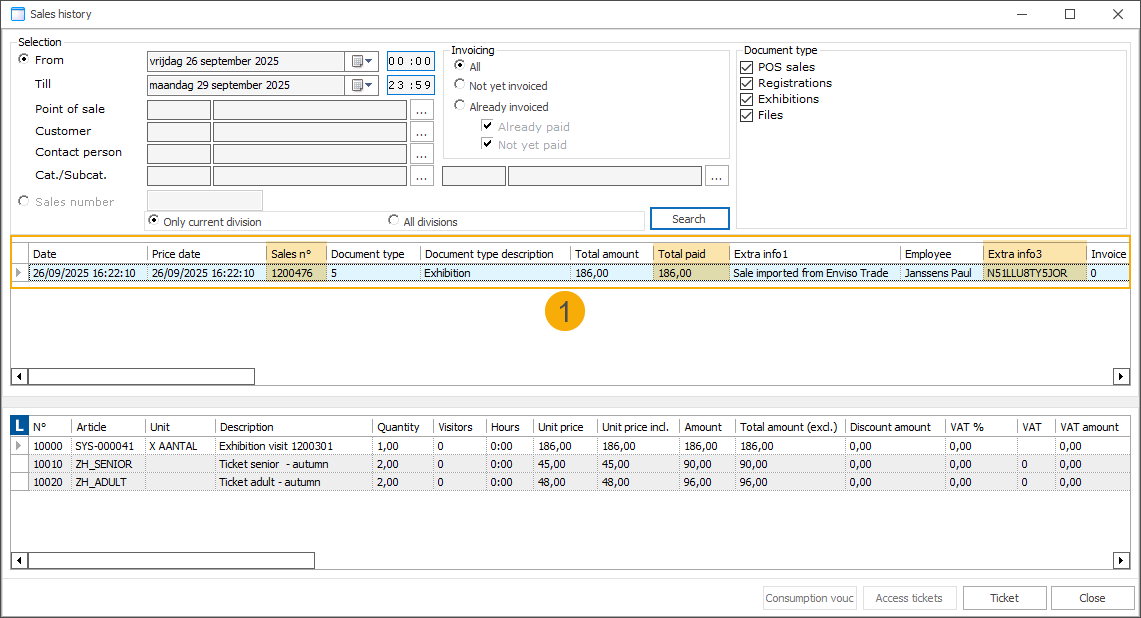Image resolution: width=1141 pixels, height=618 pixels.
Task: Click the Cat./Subcat. first ellipsis button
Action: 421,176
